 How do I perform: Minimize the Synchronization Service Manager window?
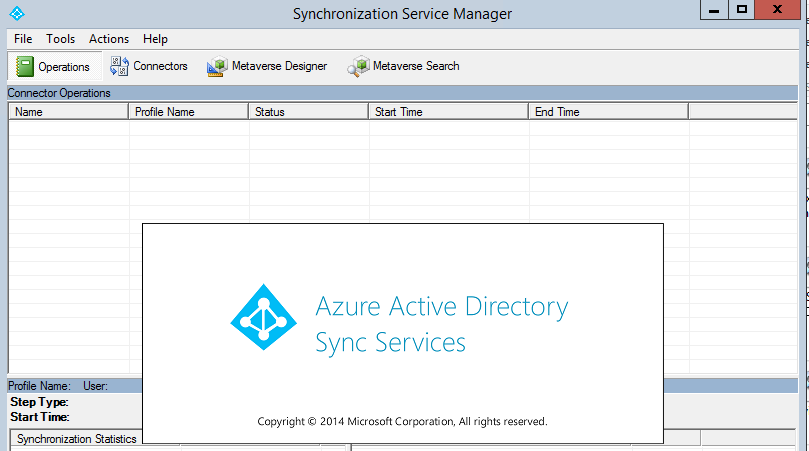tap(712, 9)
